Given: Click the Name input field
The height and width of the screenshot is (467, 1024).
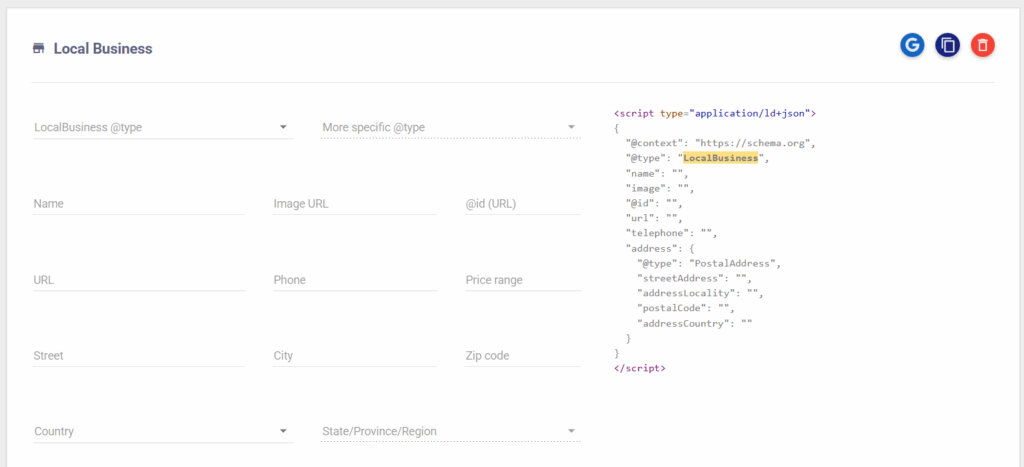Looking at the screenshot, I should coord(138,204).
